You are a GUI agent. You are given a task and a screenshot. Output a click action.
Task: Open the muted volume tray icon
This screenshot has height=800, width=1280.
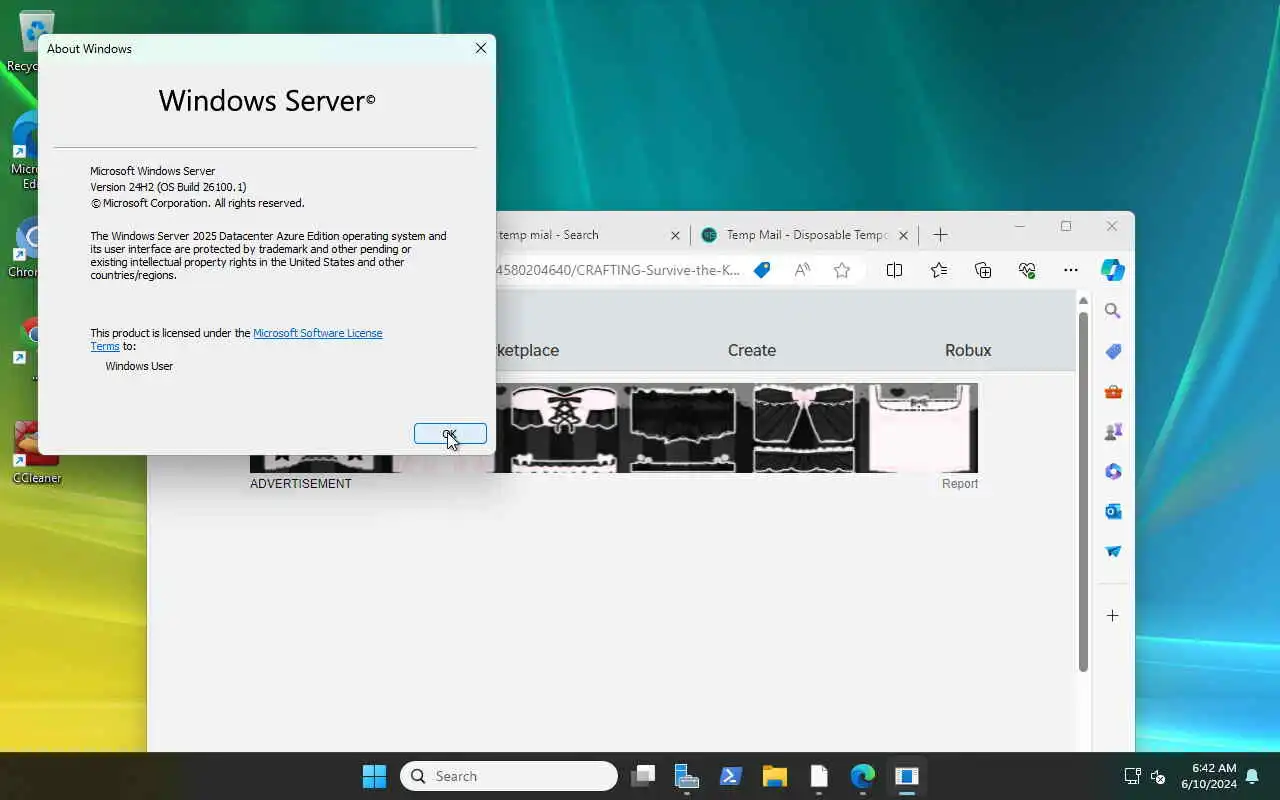(1158, 776)
